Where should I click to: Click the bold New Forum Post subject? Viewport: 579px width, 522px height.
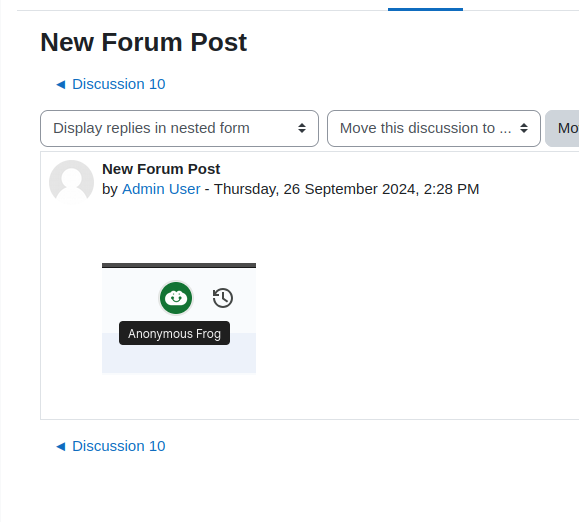pyautogui.click(x=161, y=169)
